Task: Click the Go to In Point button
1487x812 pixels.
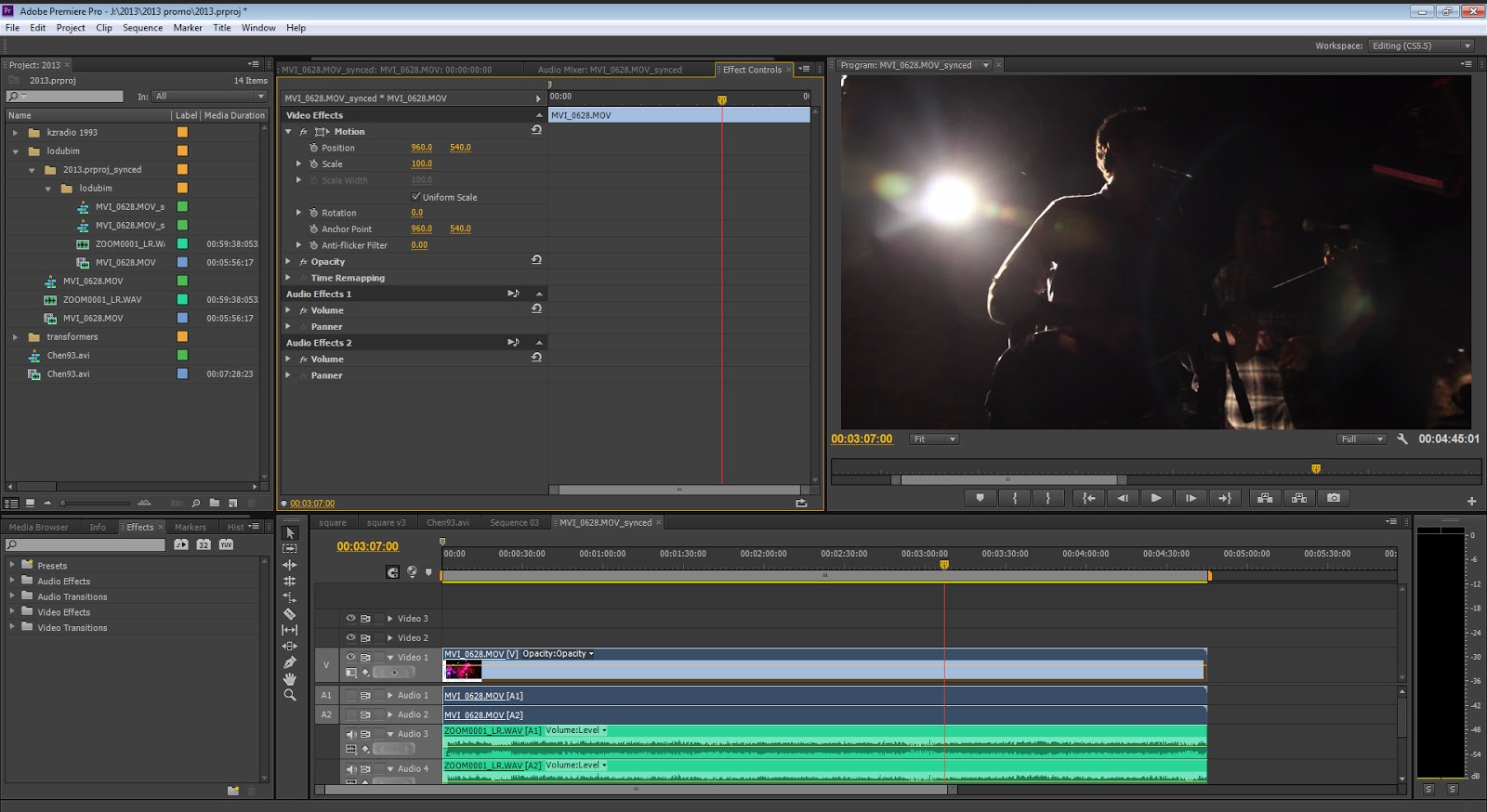Action: coord(1088,498)
